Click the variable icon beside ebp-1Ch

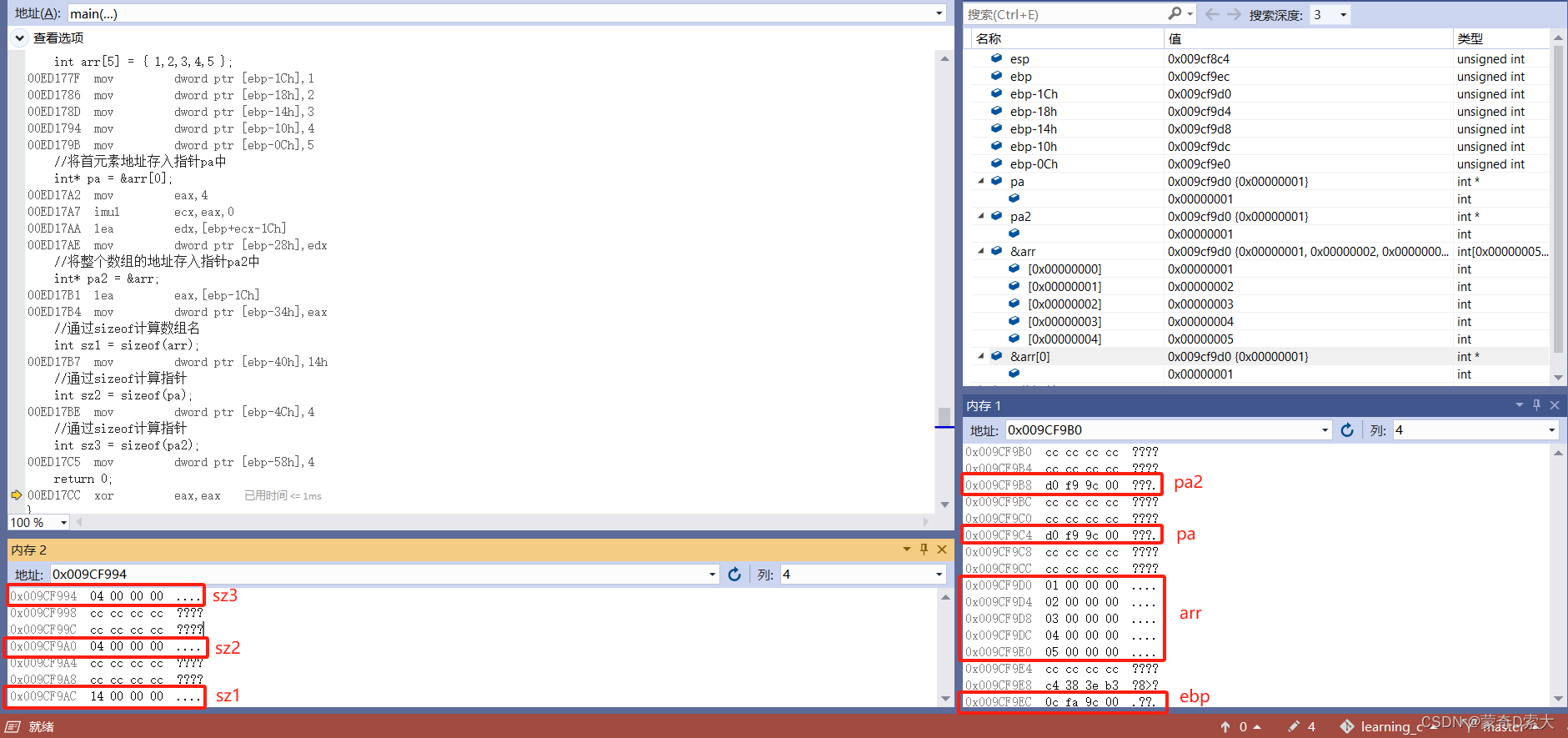[996, 93]
